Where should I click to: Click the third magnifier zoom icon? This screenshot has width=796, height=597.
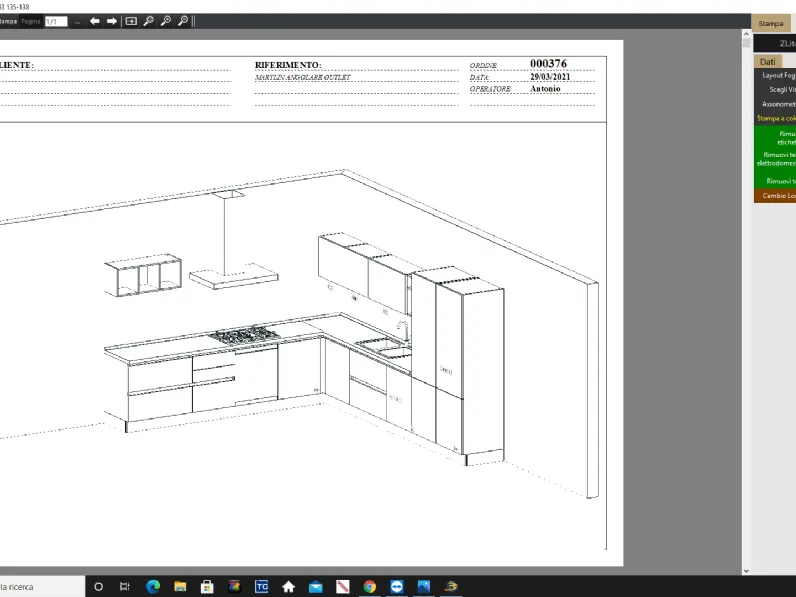click(183, 21)
